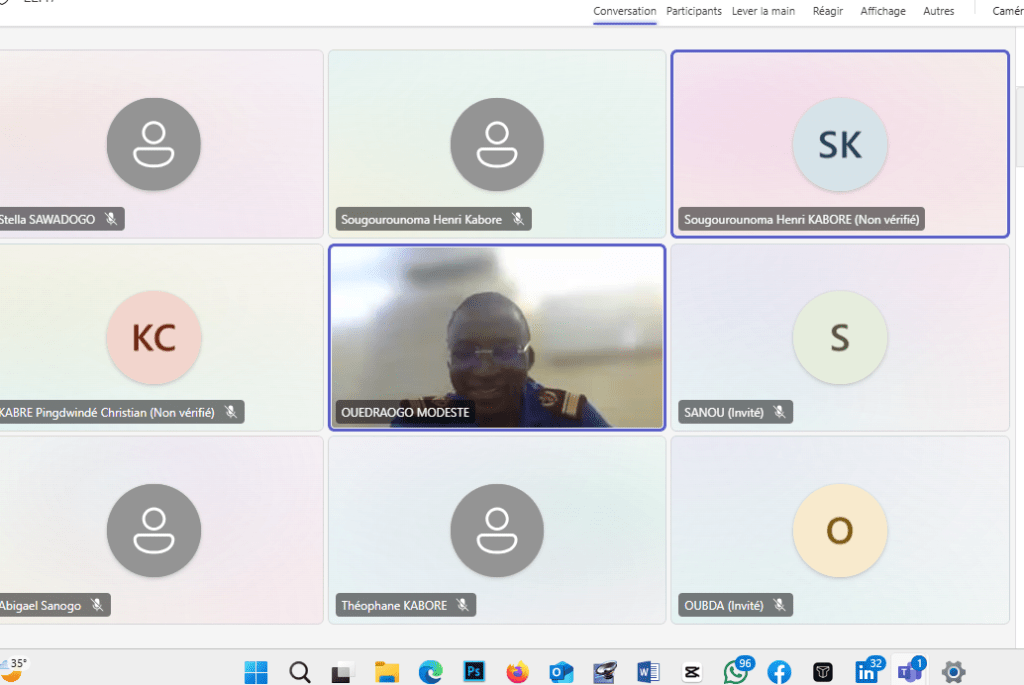Launch Photoshop from the taskbar
Image resolution: width=1024 pixels, height=685 pixels.
pos(474,672)
